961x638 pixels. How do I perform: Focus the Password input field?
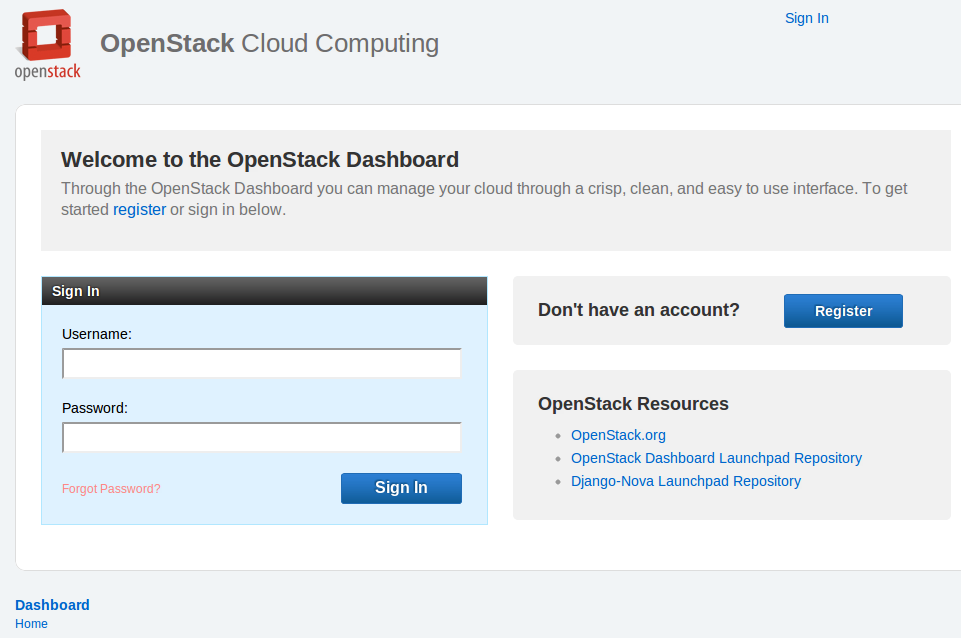tap(262, 437)
